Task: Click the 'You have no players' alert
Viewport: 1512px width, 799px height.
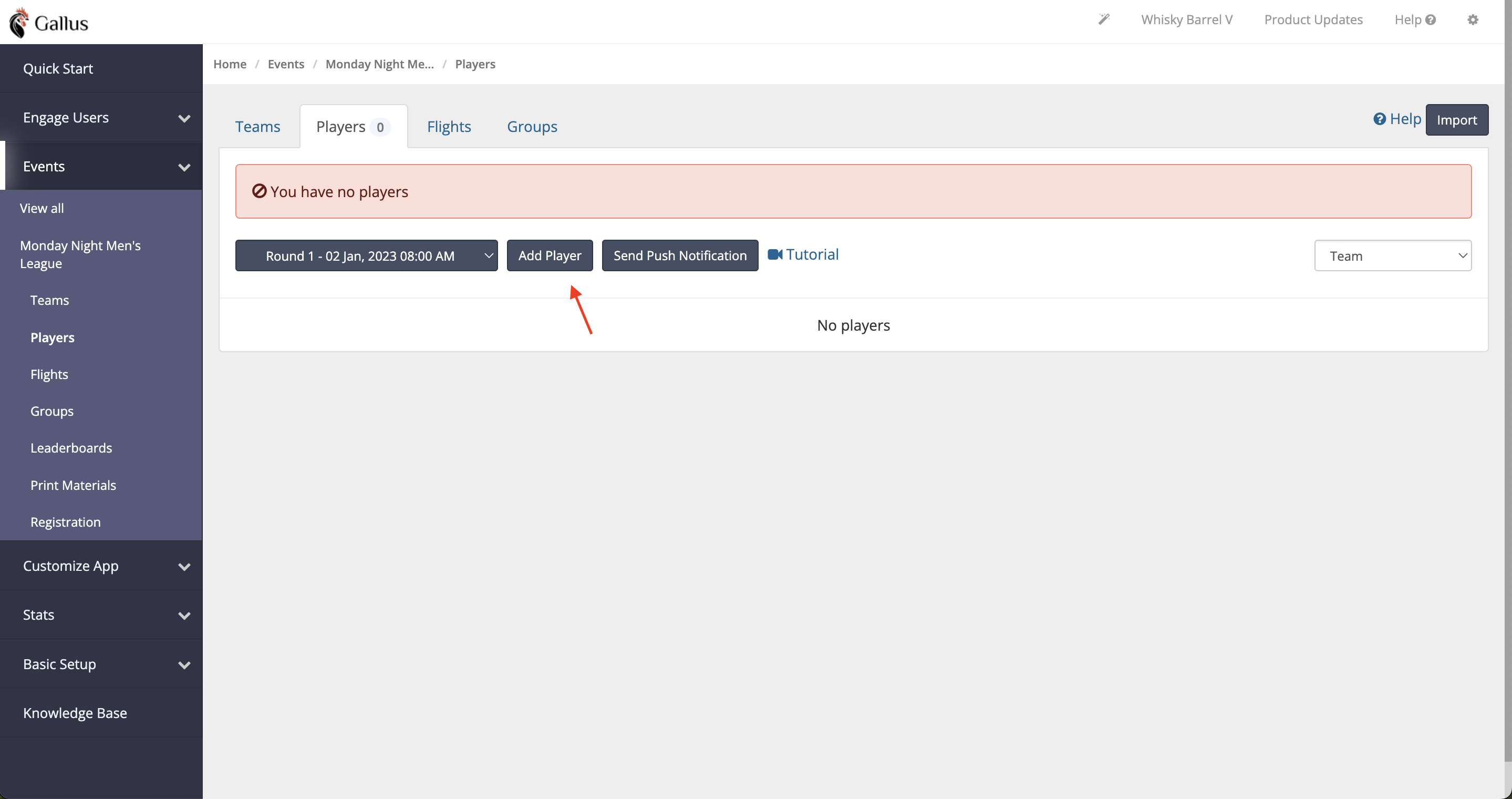Action: tap(853, 191)
